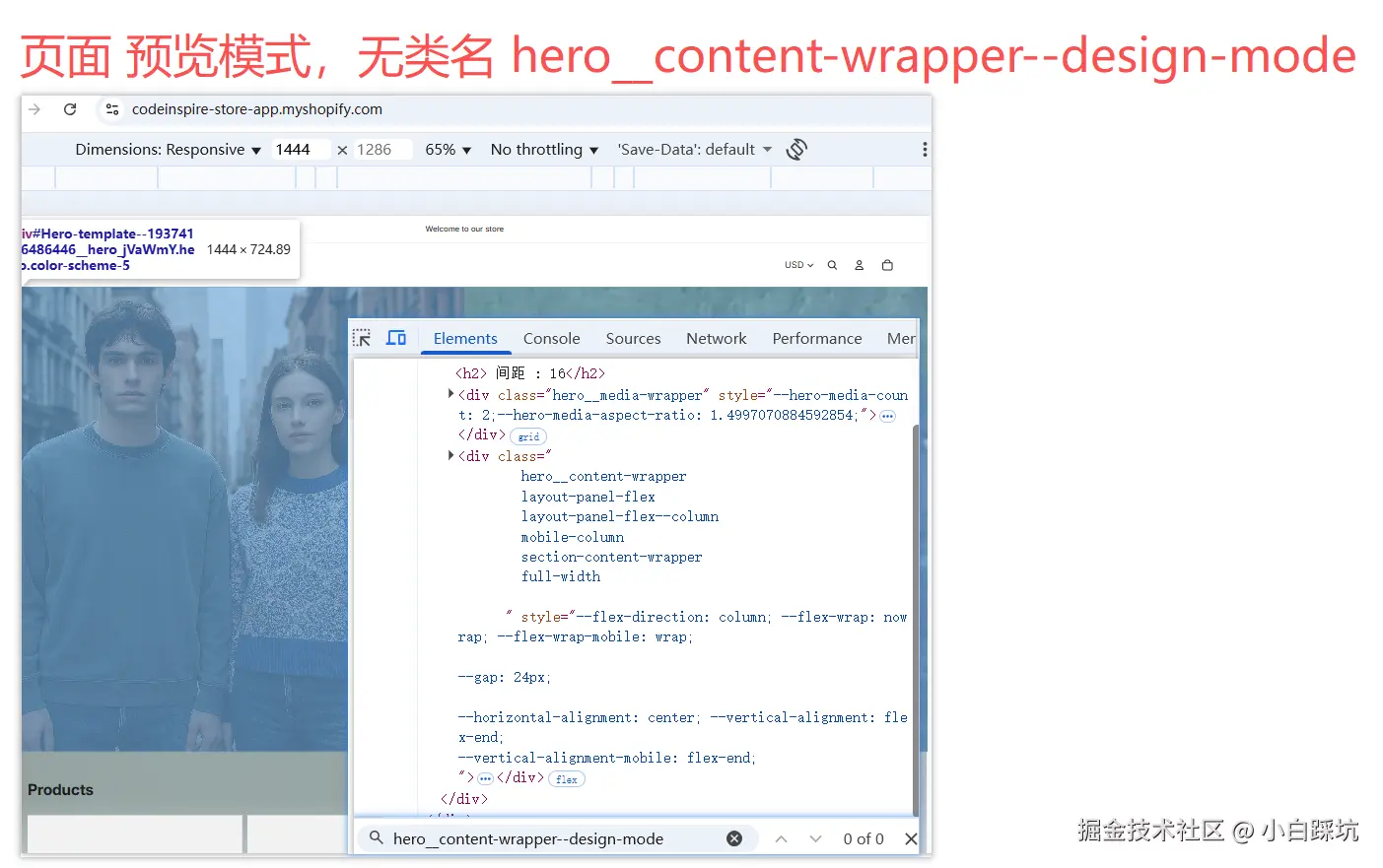
Task: Click the full-width class text
Action: 560,576
